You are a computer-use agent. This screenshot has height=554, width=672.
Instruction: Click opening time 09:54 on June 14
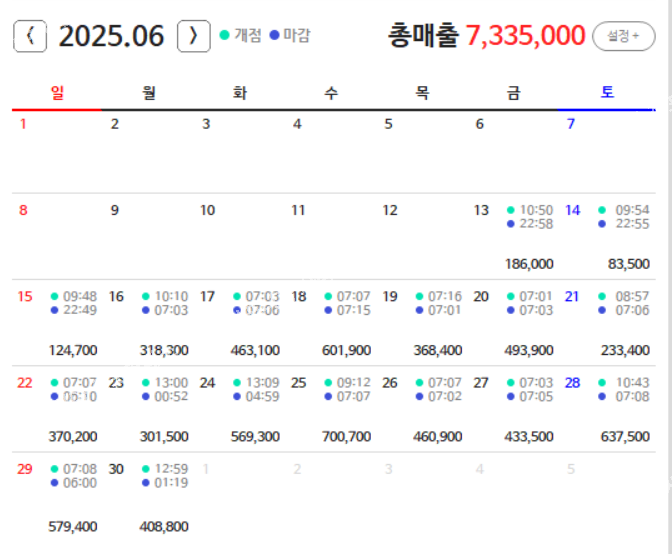[x=632, y=210]
